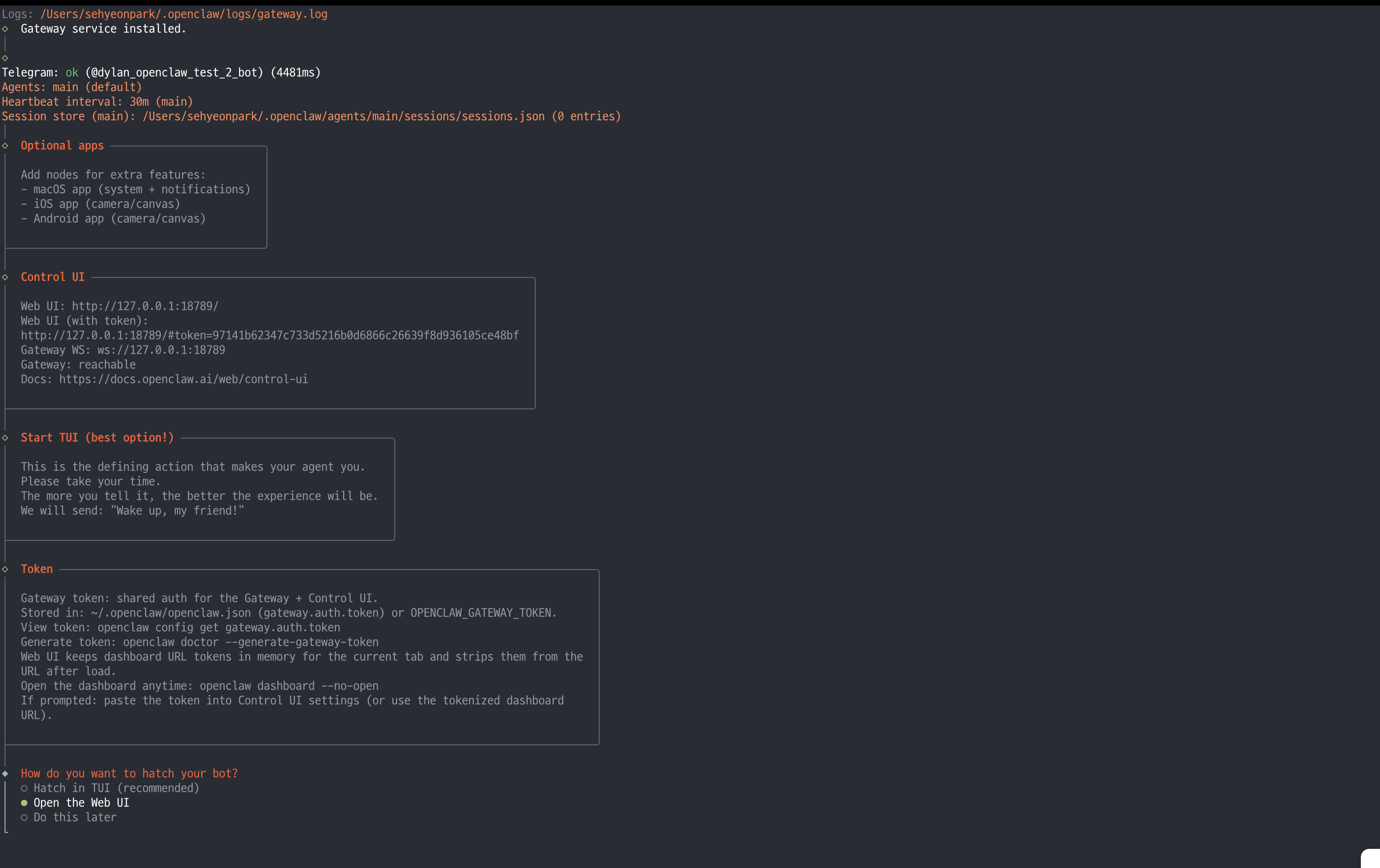Open the docs.openclaw.ai control-ui link
1380x868 pixels.
(x=183, y=379)
